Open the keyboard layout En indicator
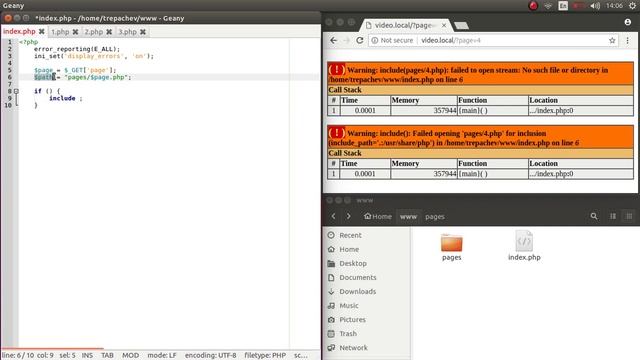 coord(563,6)
